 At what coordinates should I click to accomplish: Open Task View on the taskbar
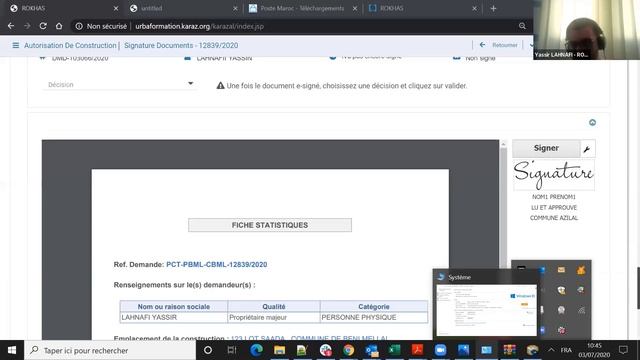pos(232,350)
